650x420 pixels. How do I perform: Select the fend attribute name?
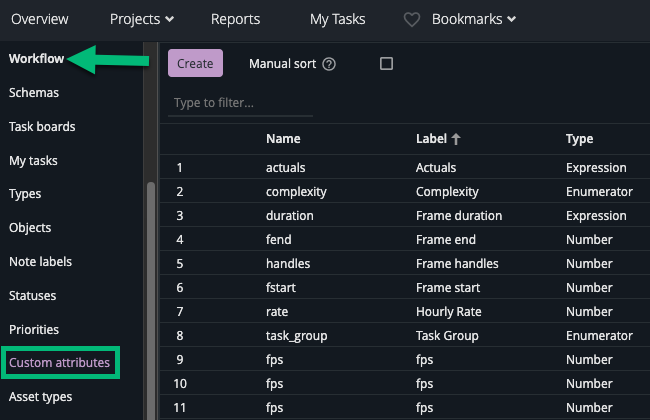279,240
